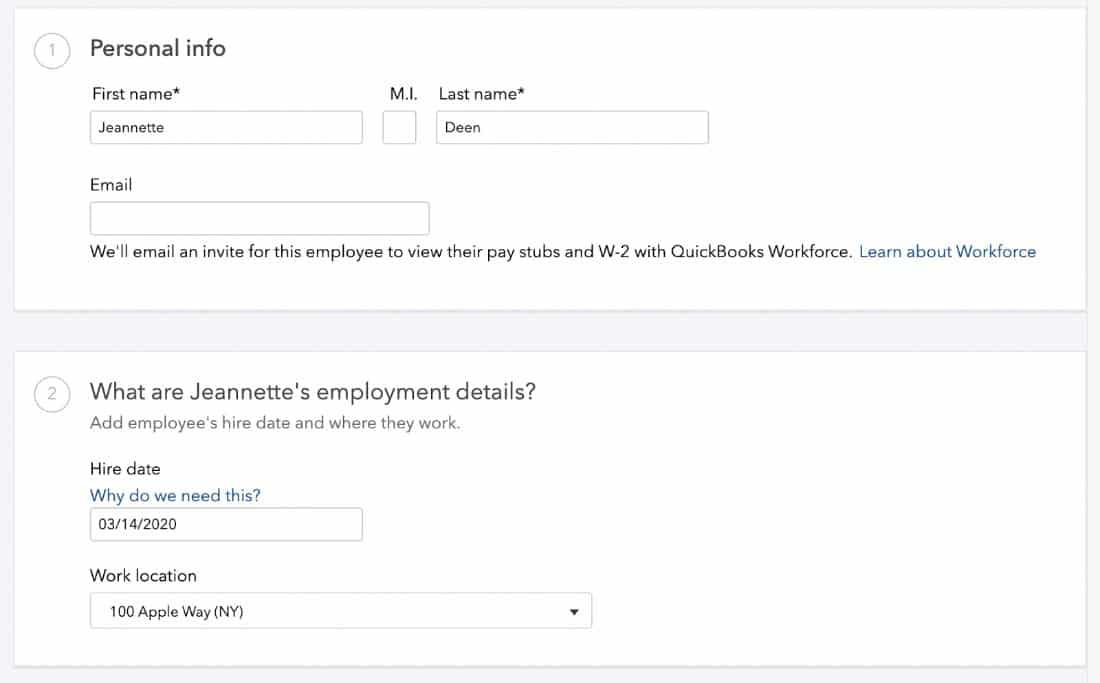Click into the empty Email field
The height and width of the screenshot is (683, 1100).
coord(259,218)
